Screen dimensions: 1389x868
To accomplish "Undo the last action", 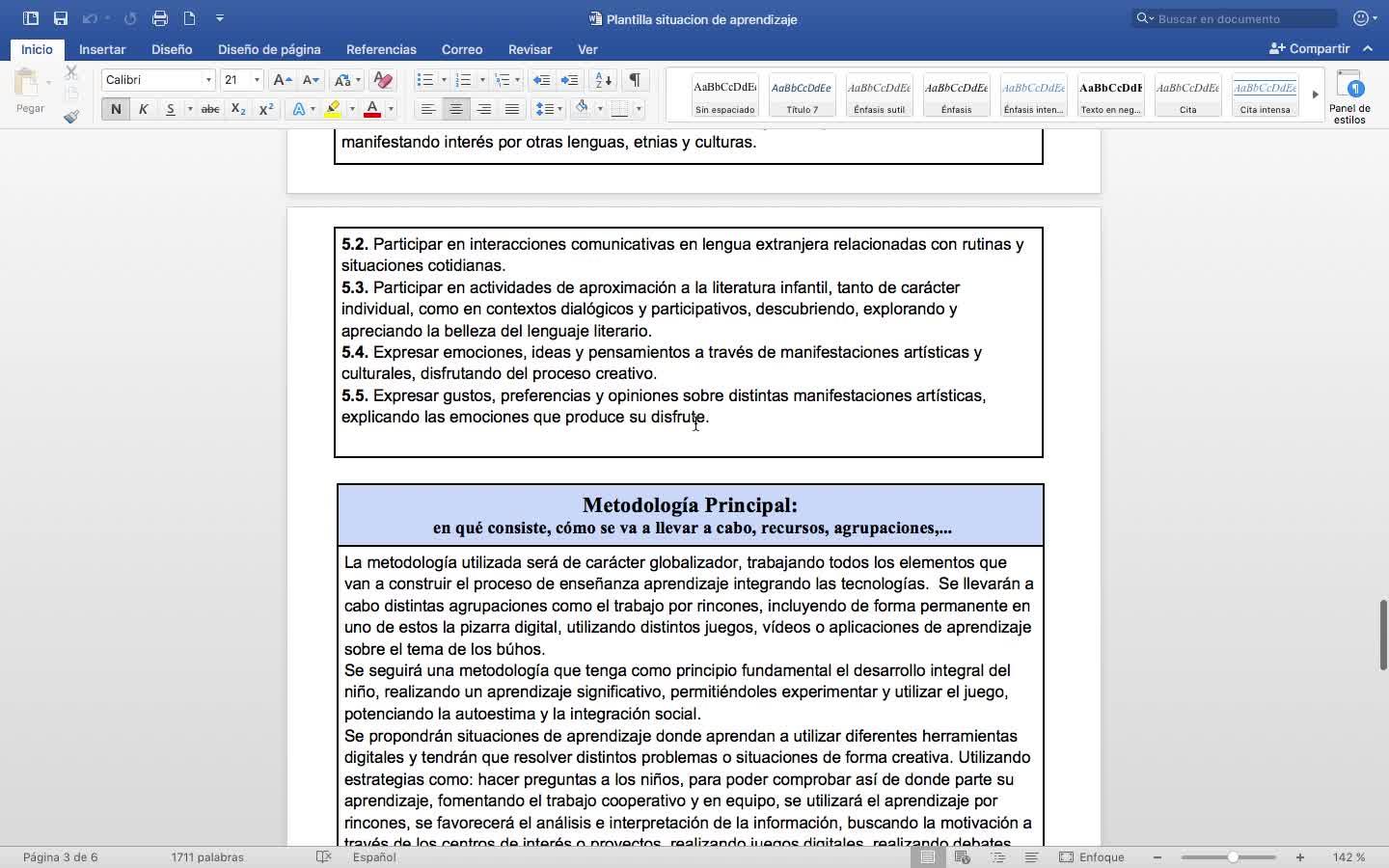I will pos(90,18).
